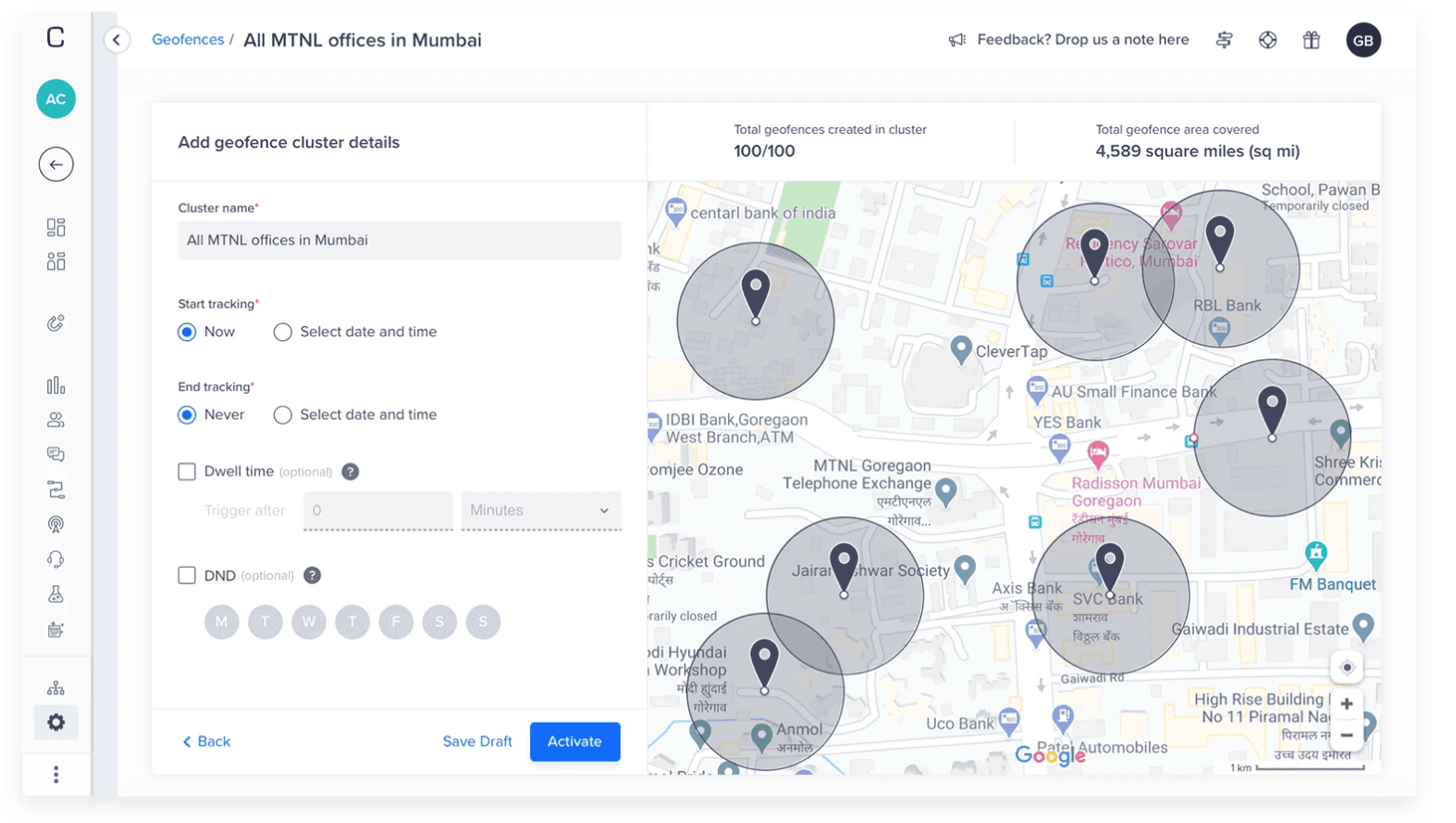Image resolution: width=1456 pixels, height=823 pixels.
Task: Open the help lifebuoy icon
Action: point(1267,40)
